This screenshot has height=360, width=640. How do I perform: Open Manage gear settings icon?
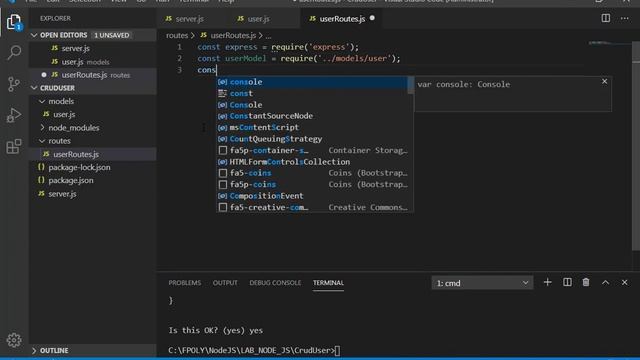14,340
